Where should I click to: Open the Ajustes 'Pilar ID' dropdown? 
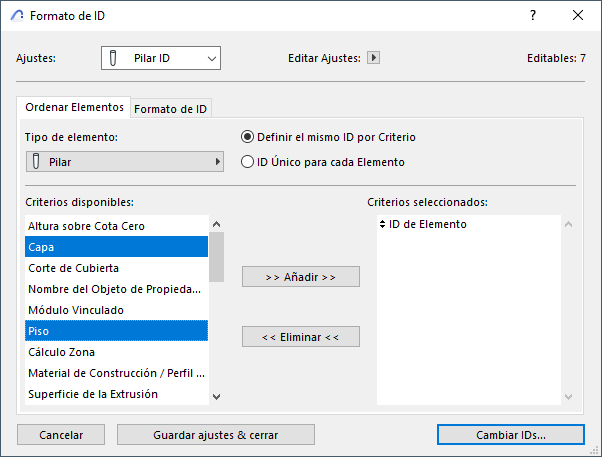pos(160,58)
